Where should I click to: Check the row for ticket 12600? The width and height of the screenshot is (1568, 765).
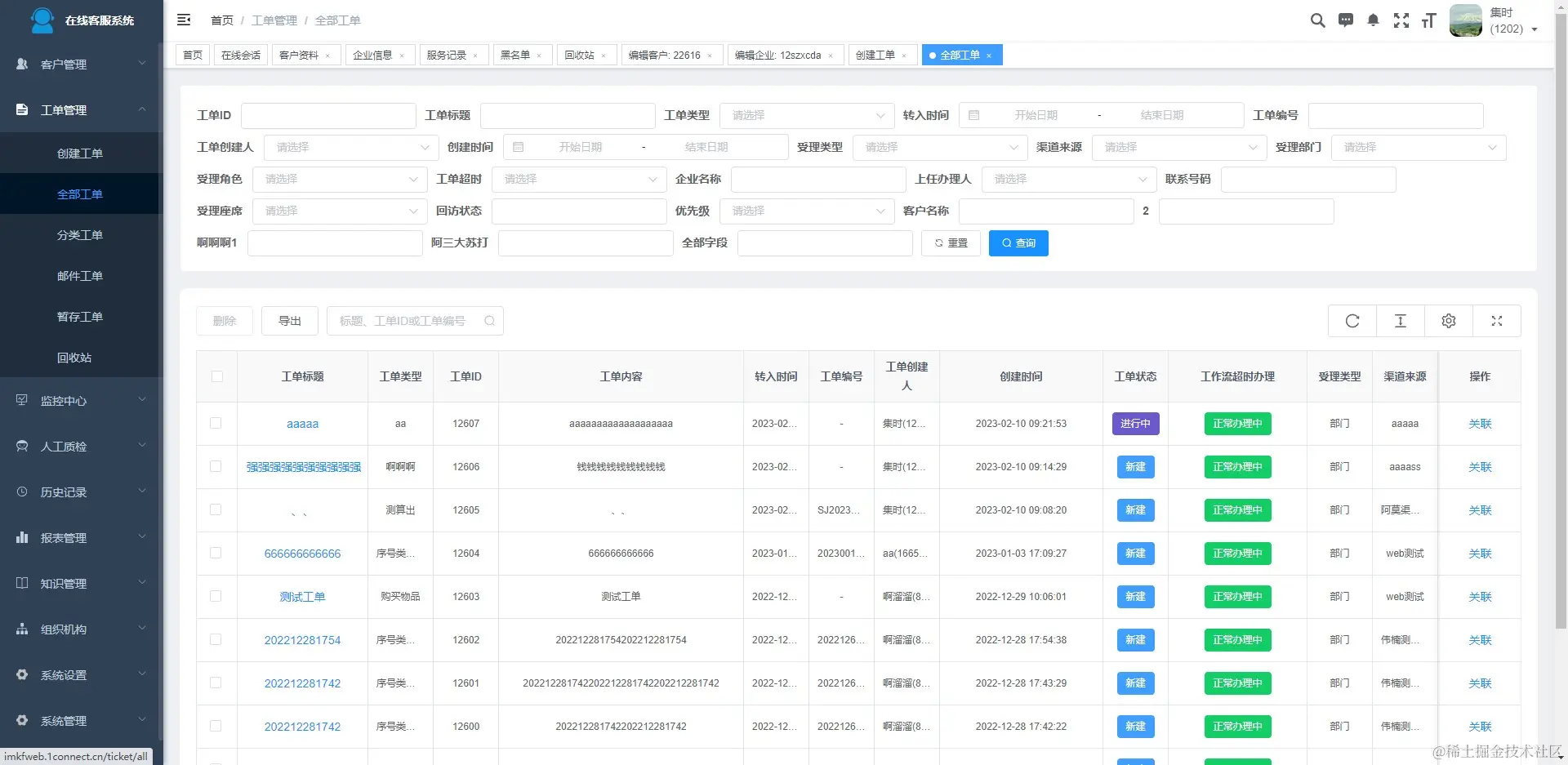(x=216, y=726)
